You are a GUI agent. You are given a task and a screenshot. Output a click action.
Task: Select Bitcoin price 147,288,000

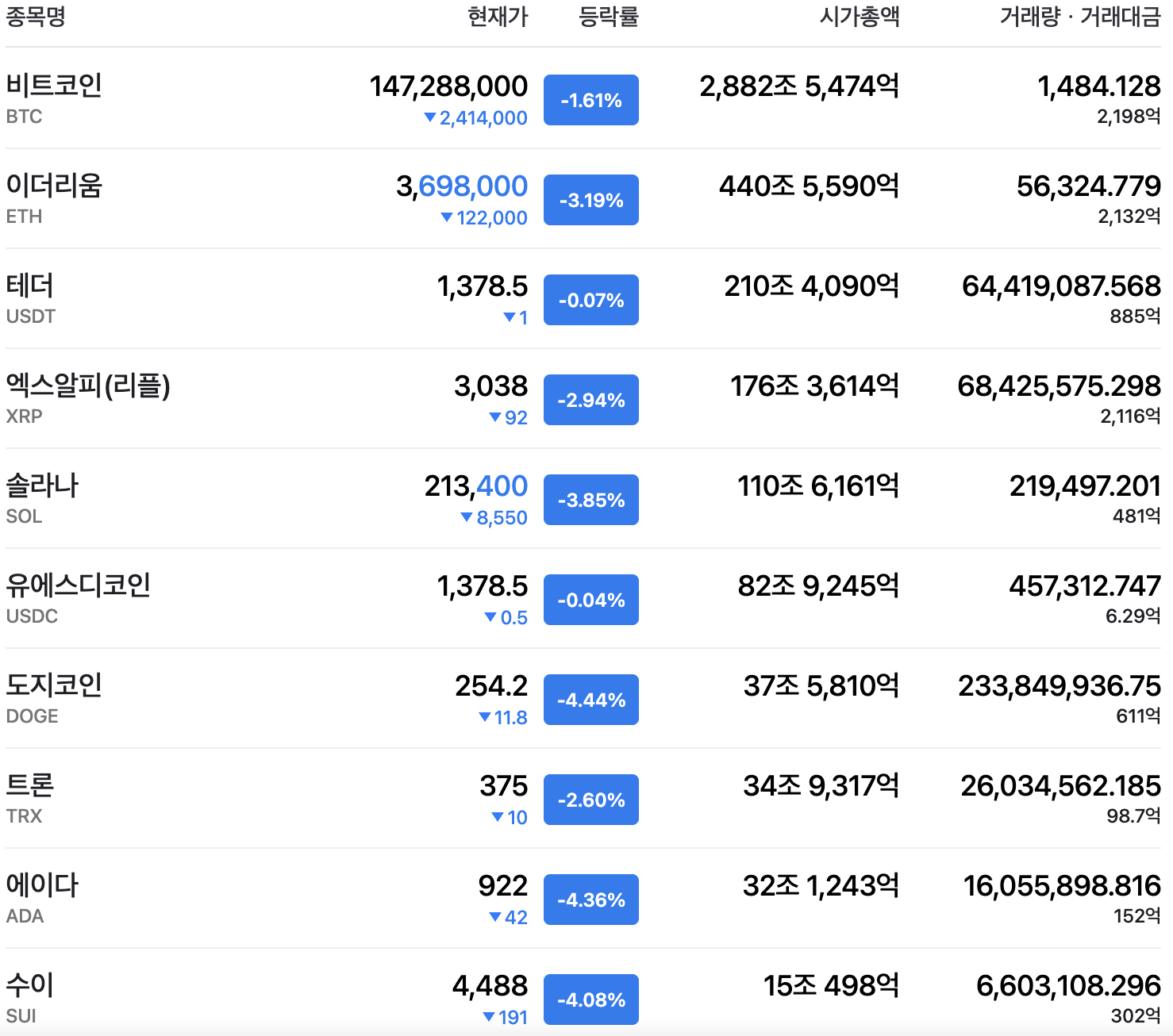[x=448, y=86]
